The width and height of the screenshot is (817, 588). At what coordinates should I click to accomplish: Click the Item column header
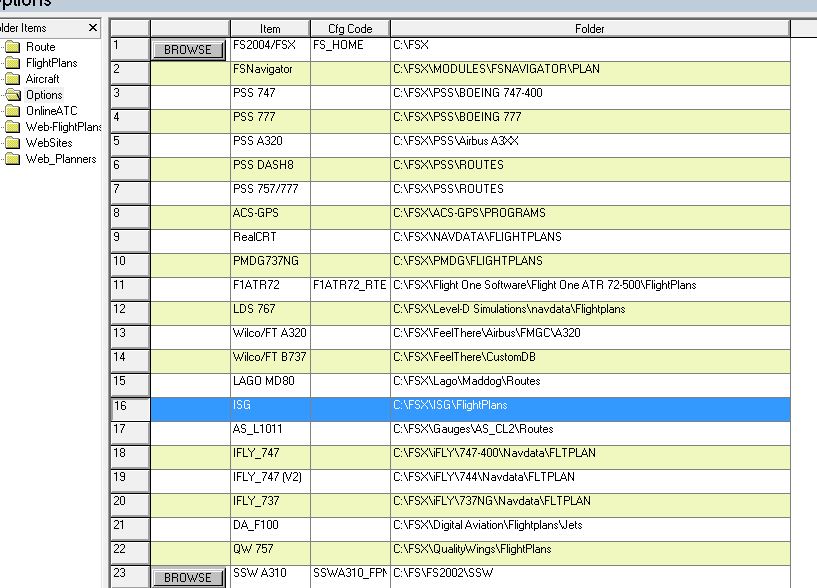click(x=270, y=29)
